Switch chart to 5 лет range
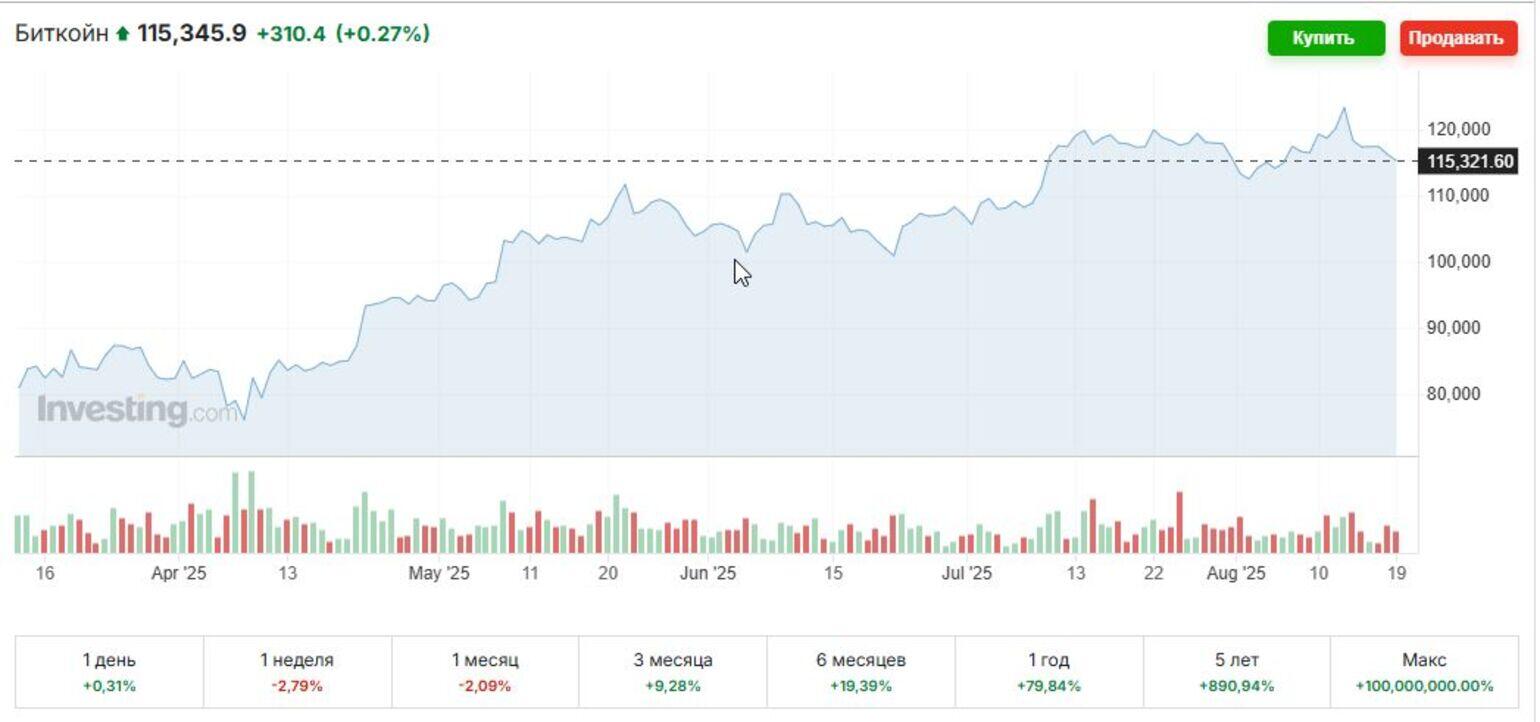The width and height of the screenshot is (1540, 722). [x=1237, y=671]
